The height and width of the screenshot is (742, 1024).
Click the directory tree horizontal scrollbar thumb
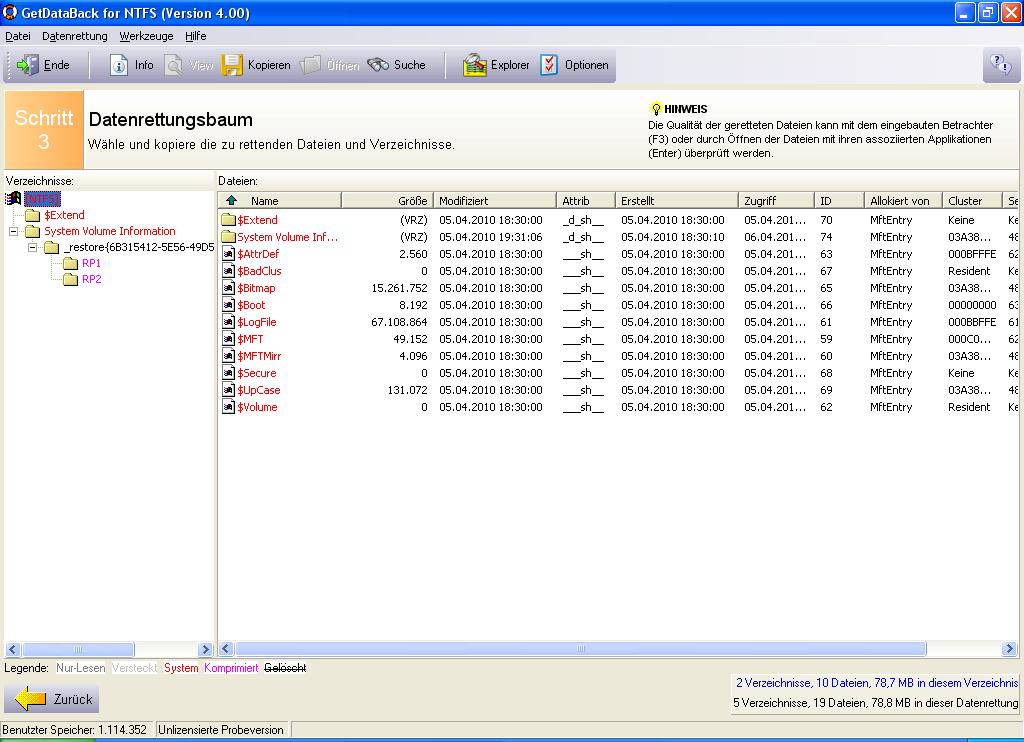click(x=78, y=649)
